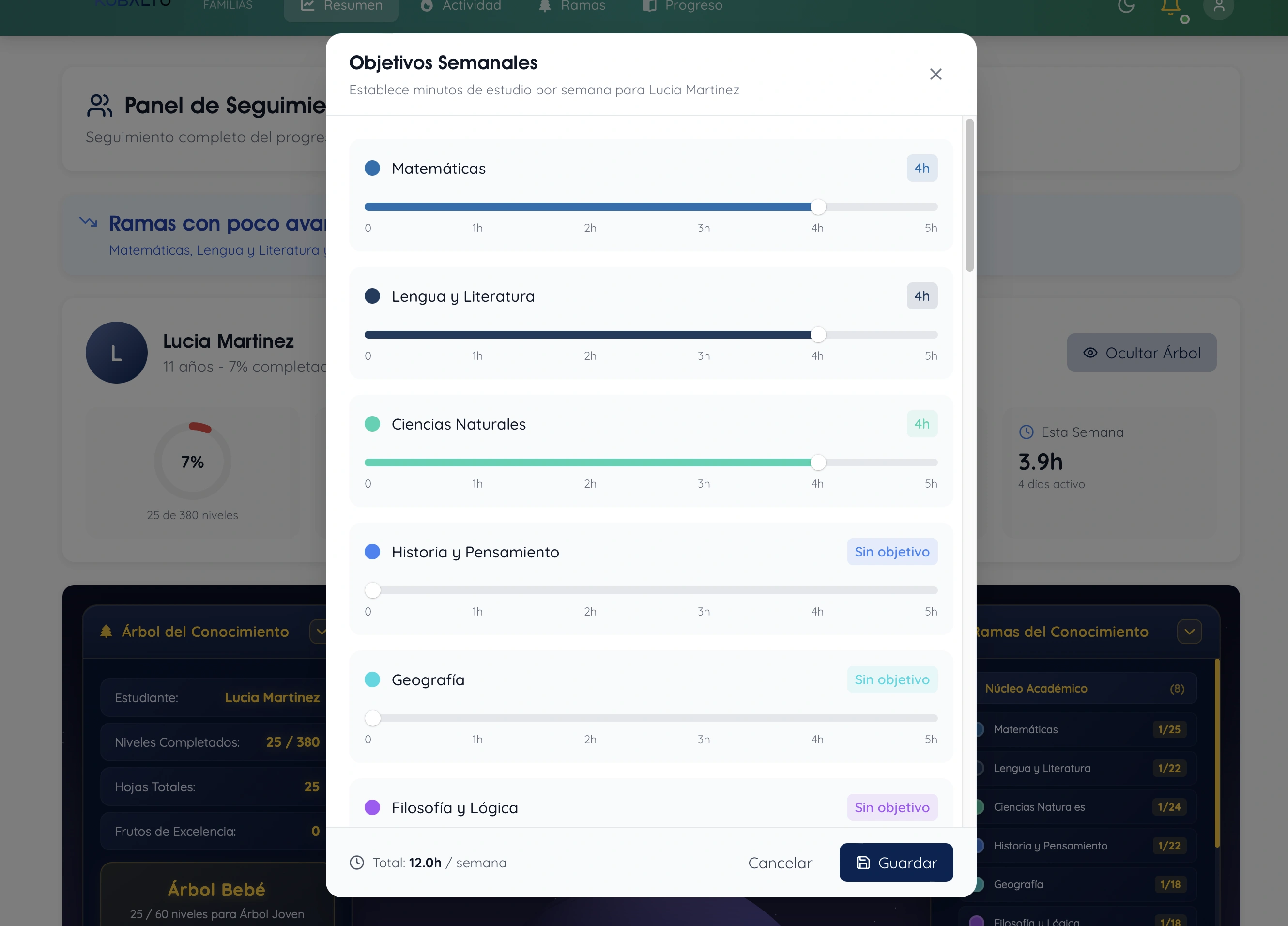
Task: Collapse Ramas del Conocimiento panel chevron
Action: tap(1189, 631)
